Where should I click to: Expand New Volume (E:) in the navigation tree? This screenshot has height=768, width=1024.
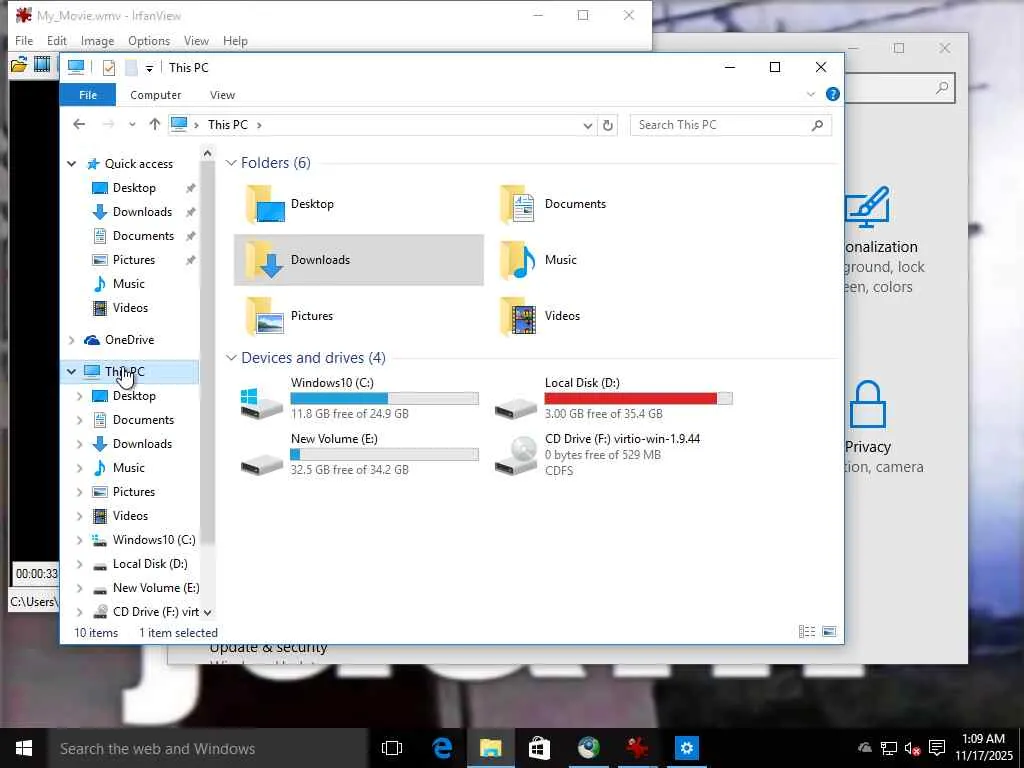click(80, 588)
